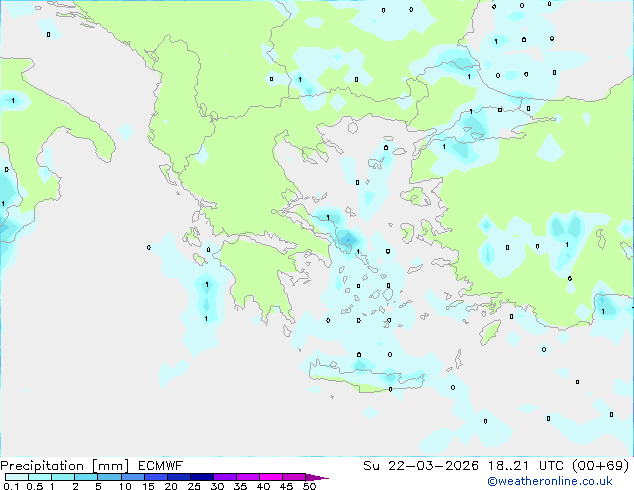The width and height of the screenshot is (634, 490).
Task: Click the 0.1–0.5 mm palest legend swatch
Action: coord(17,477)
